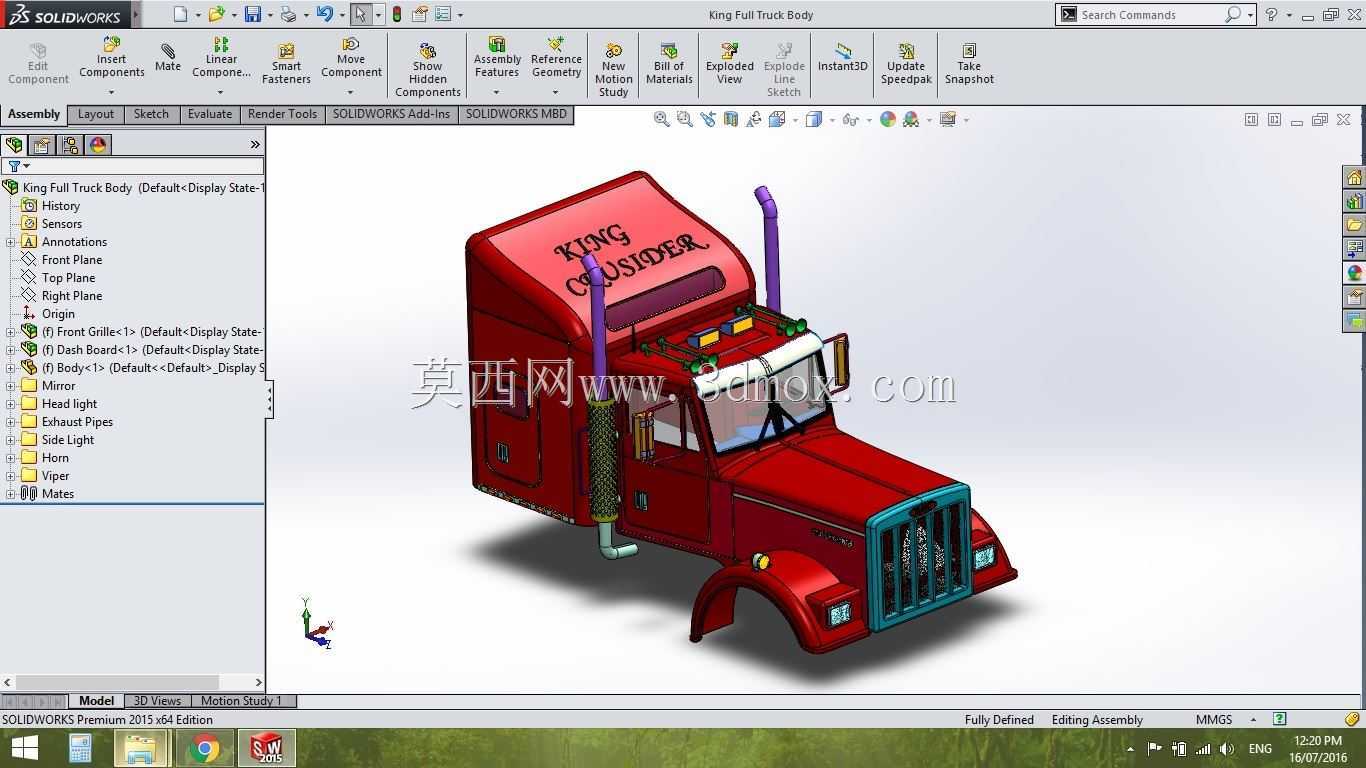
Task: Open the Render Tools tab
Action: tap(282, 114)
